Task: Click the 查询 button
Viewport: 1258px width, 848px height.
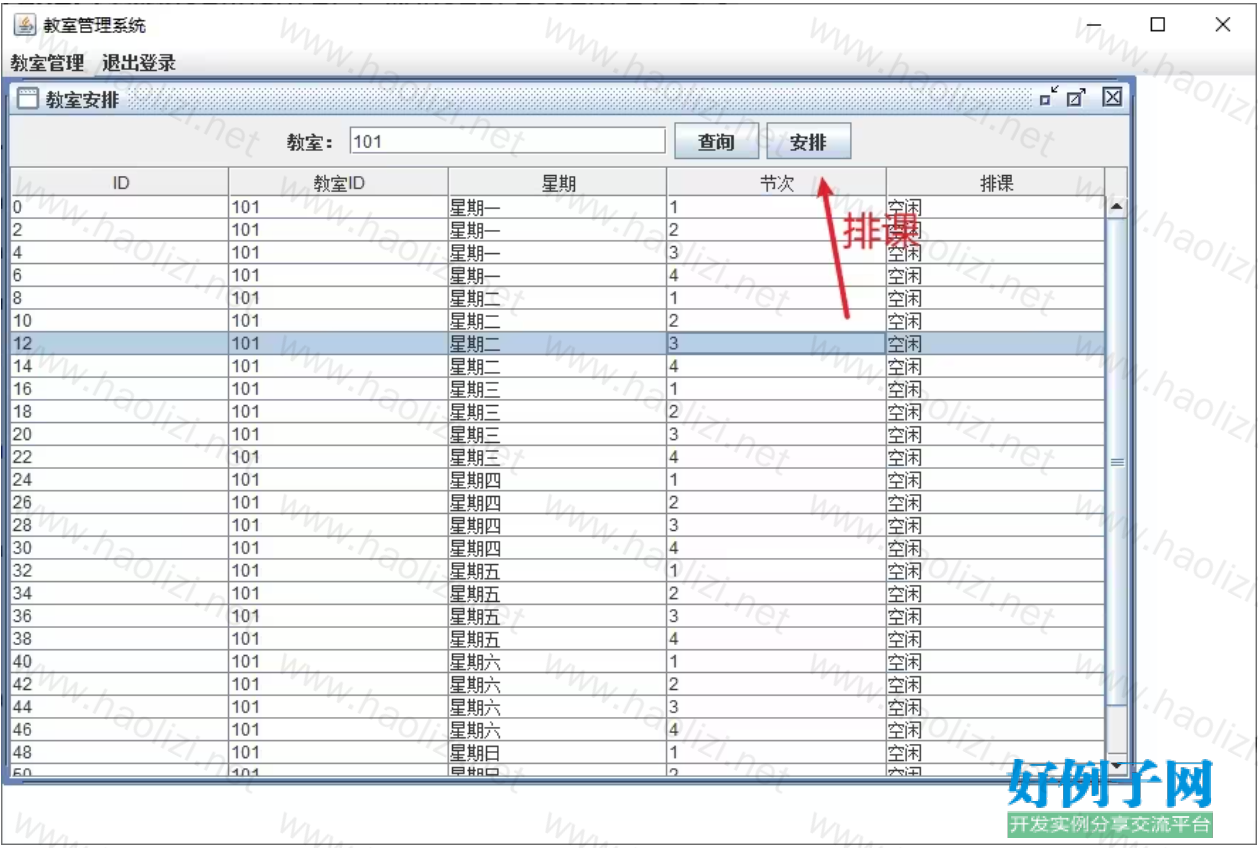Action: pyautogui.click(x=716, y=142)
